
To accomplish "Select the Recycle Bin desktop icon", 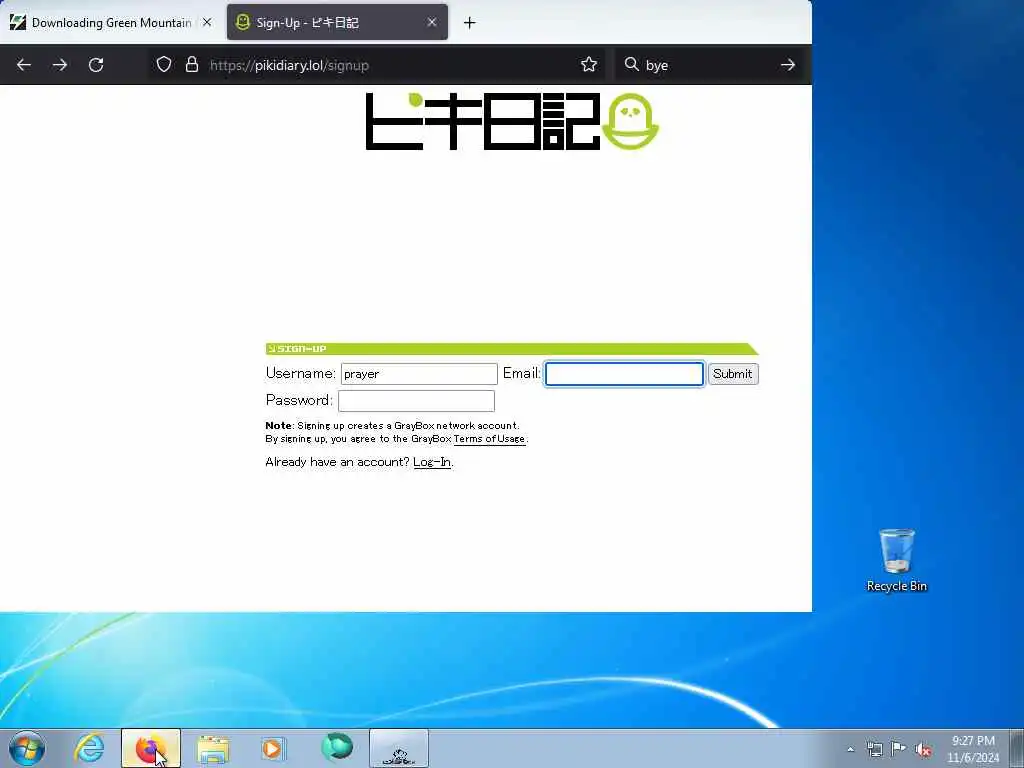I will [x=897, y=560].
